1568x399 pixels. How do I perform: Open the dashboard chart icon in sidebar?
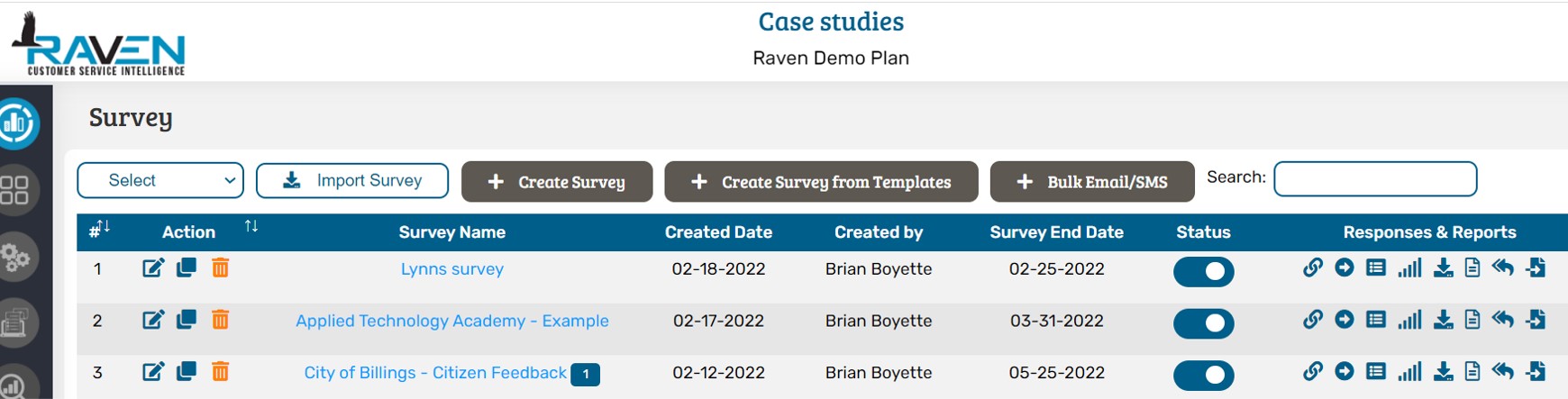click(16, 123)
